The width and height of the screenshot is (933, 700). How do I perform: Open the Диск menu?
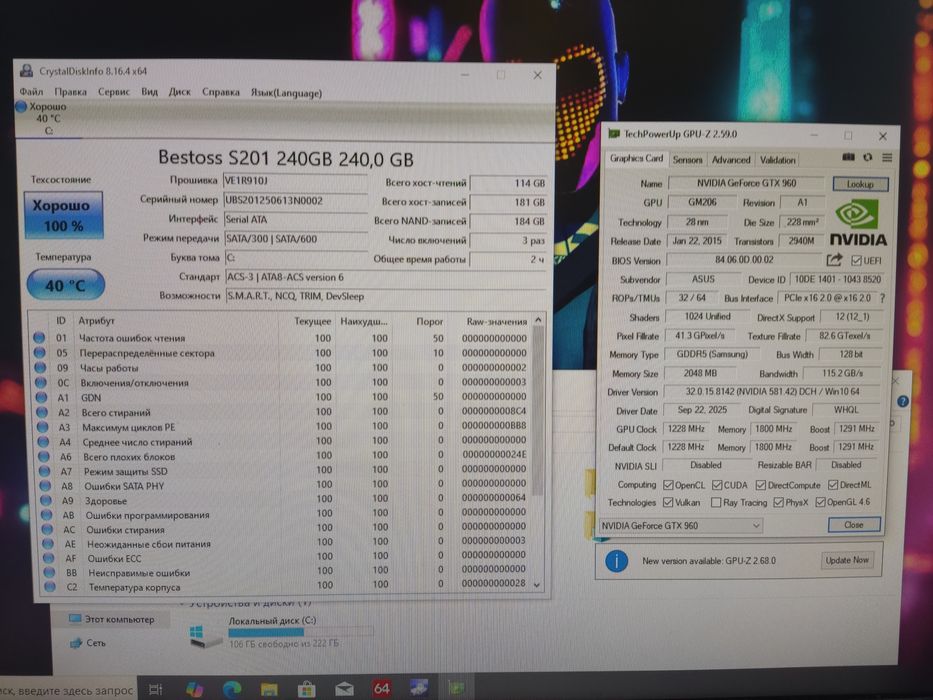click(x=180, y=92)
